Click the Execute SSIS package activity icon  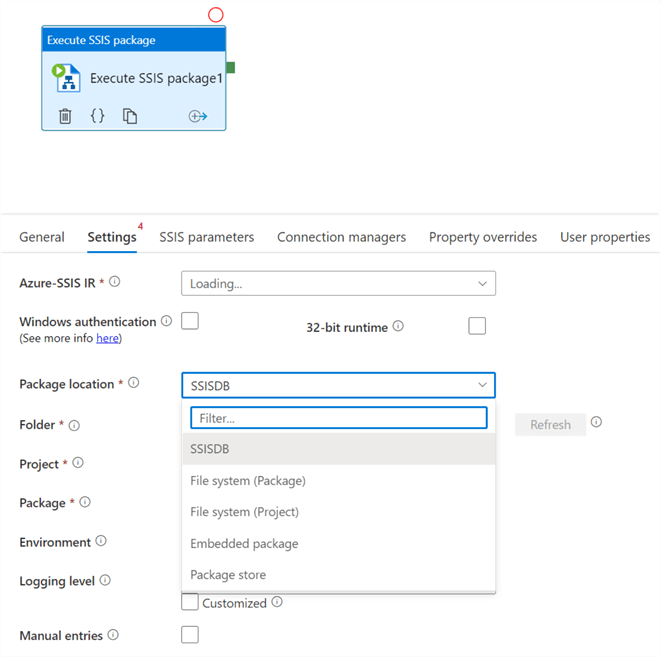(x=66, y=77)
